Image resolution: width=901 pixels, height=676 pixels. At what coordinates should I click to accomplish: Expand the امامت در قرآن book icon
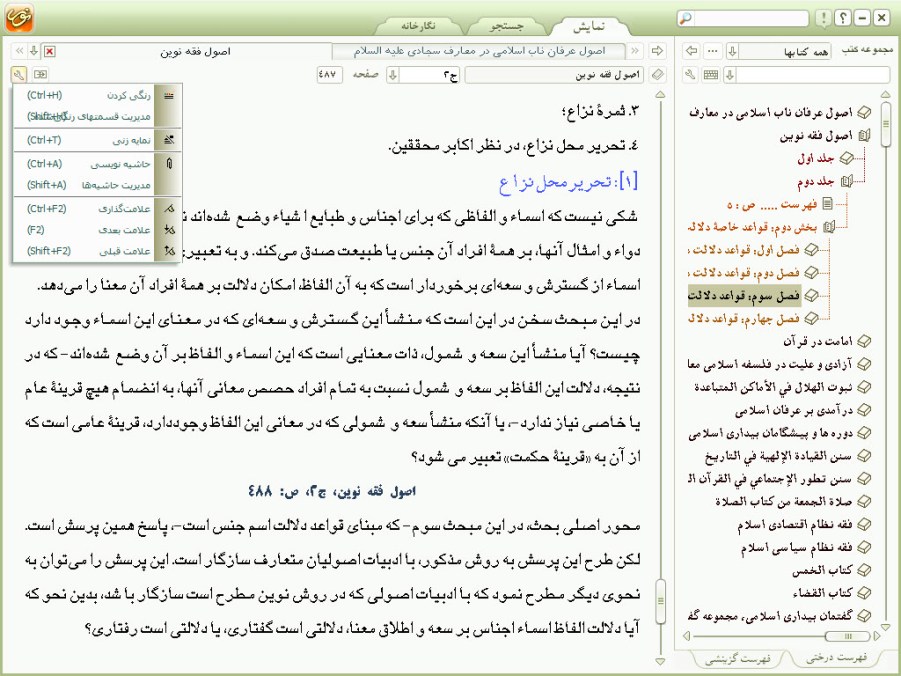863,341
